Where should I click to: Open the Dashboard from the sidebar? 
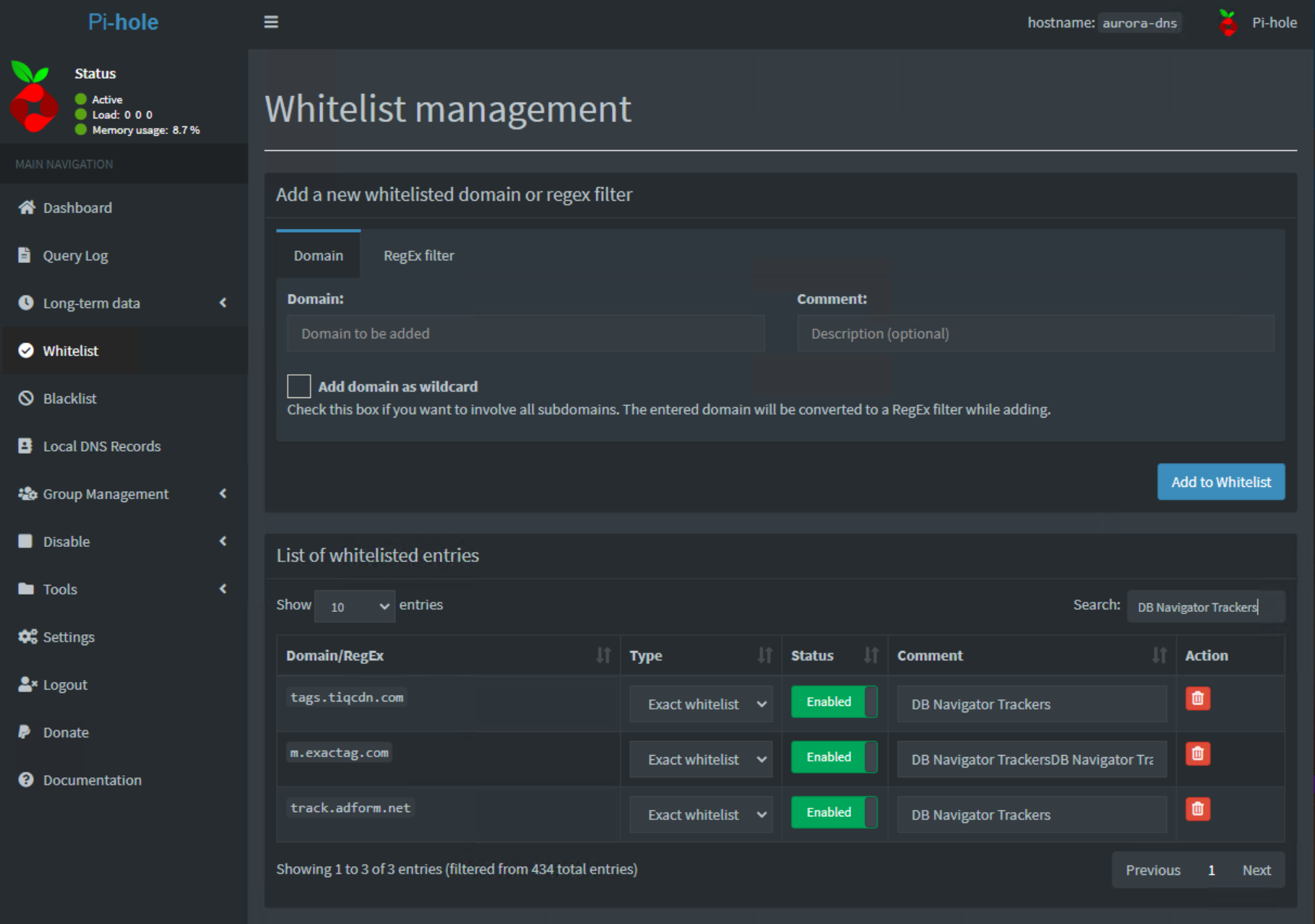tap(77, 207)
